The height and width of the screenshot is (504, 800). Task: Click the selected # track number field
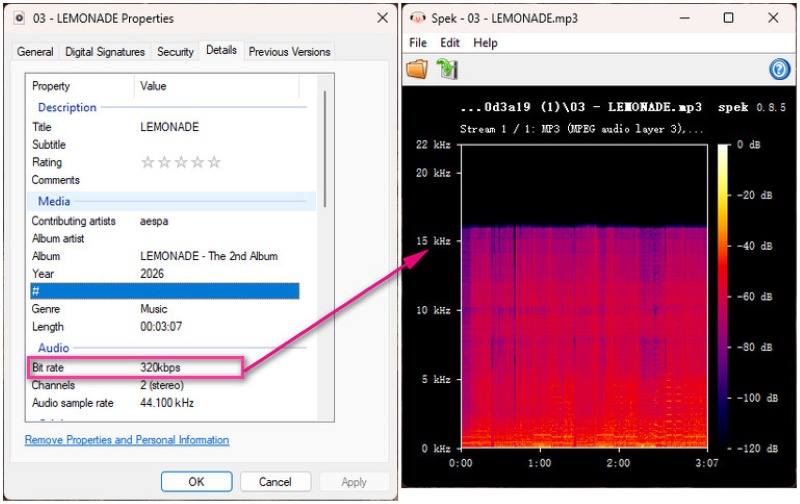(164, 291)
